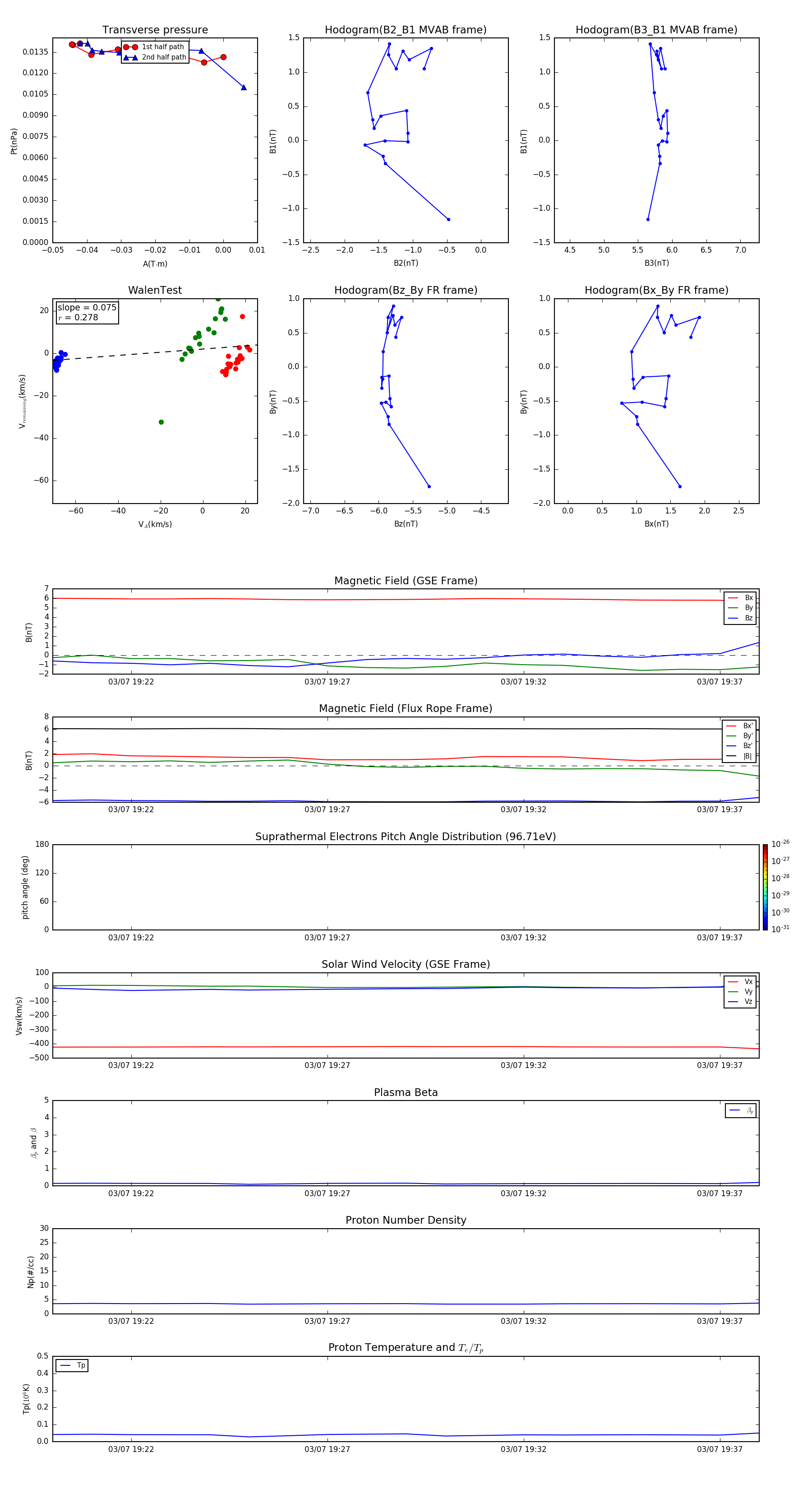Click the "Magnetic Field (Flux Rope Frame)" title
The image size is (812, 1489).
pos(406,709)
